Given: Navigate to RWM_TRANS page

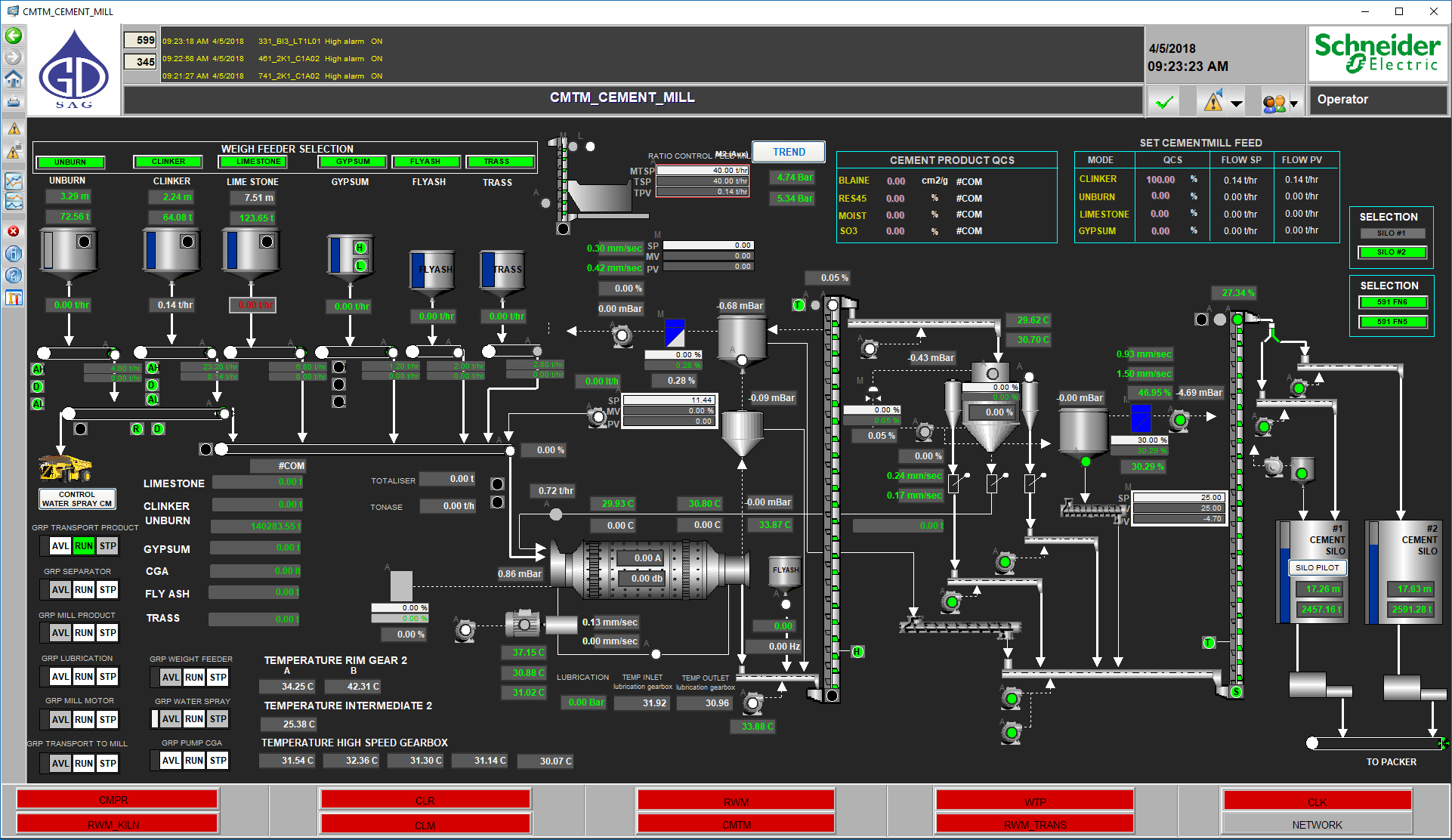Looking at the screenshot, I should (1035, 824).
